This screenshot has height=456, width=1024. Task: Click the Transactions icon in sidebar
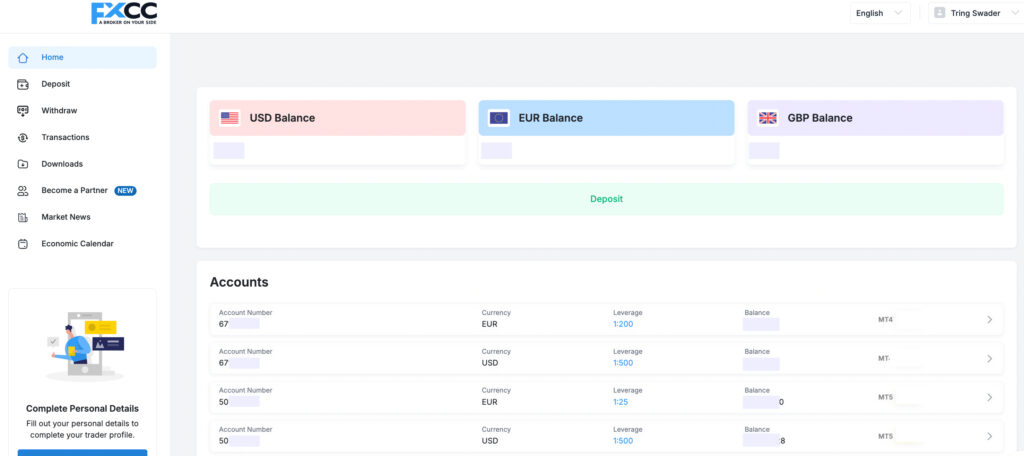[23, 137]
